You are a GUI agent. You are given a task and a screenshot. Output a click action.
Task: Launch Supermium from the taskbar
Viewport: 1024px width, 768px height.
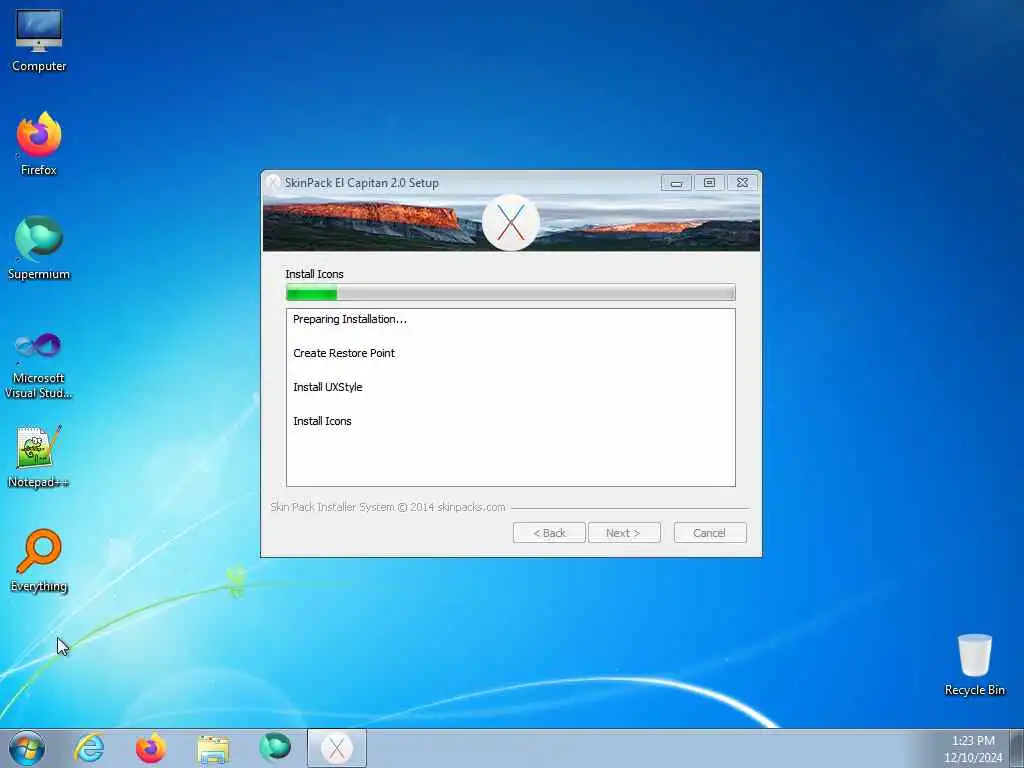275,748
